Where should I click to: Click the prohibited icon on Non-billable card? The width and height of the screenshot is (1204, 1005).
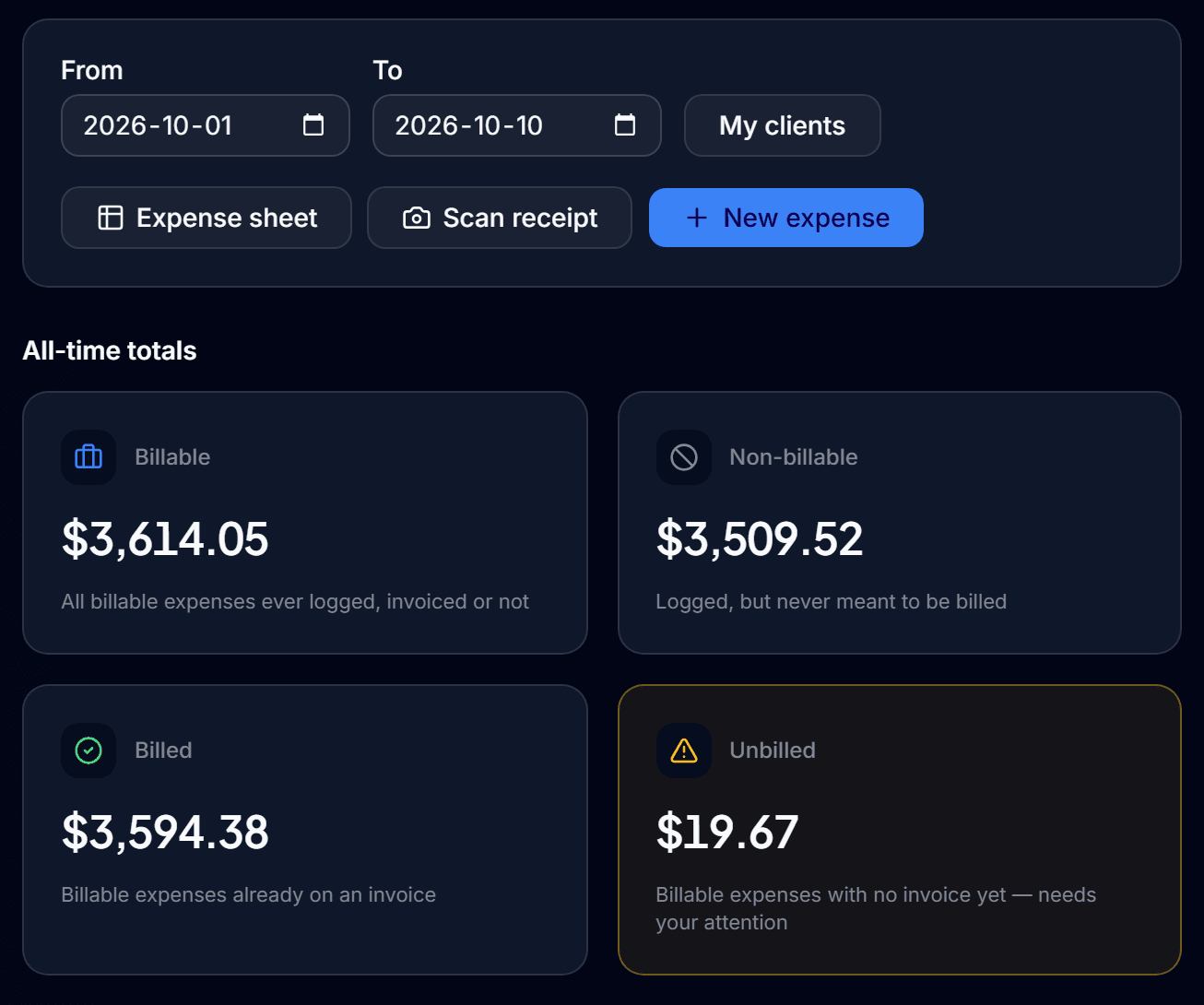(x=684, y=457)
